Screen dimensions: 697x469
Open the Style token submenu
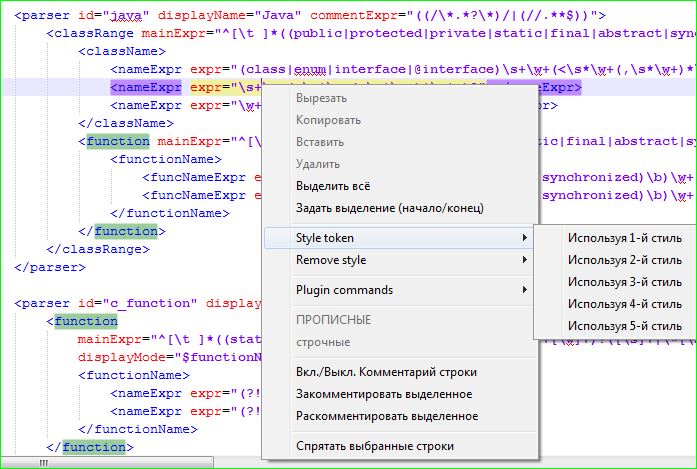click(400, 238)
